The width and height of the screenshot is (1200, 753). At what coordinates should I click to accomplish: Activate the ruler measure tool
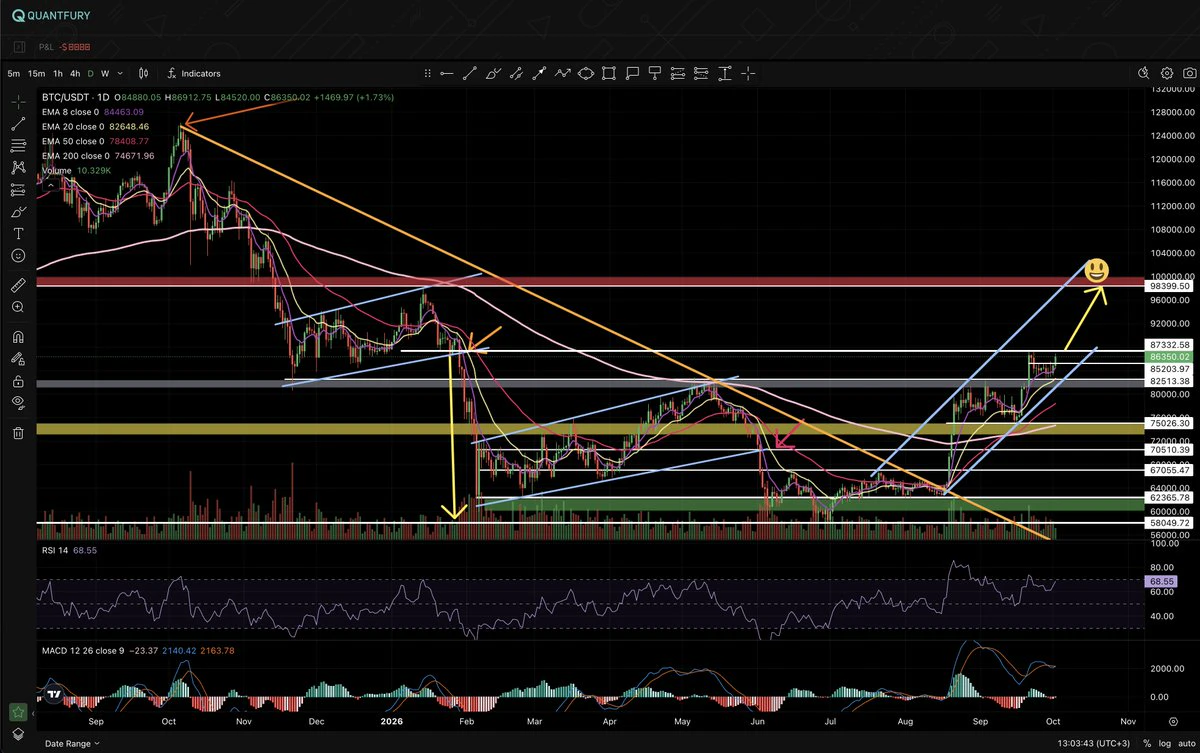coord(18,285)
